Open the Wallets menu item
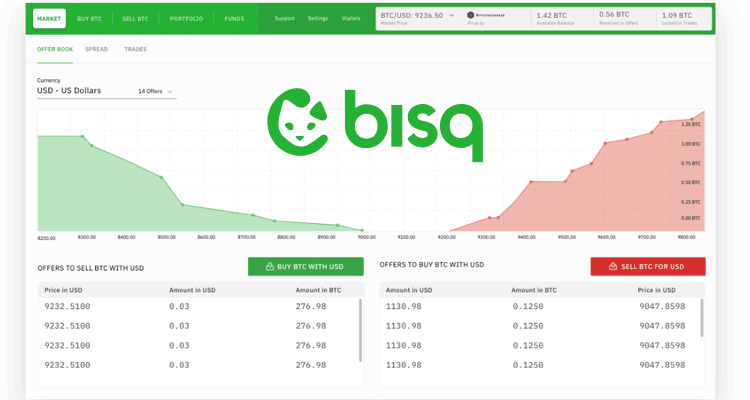This screenshot has width=750, height=400. pos(351,19)
